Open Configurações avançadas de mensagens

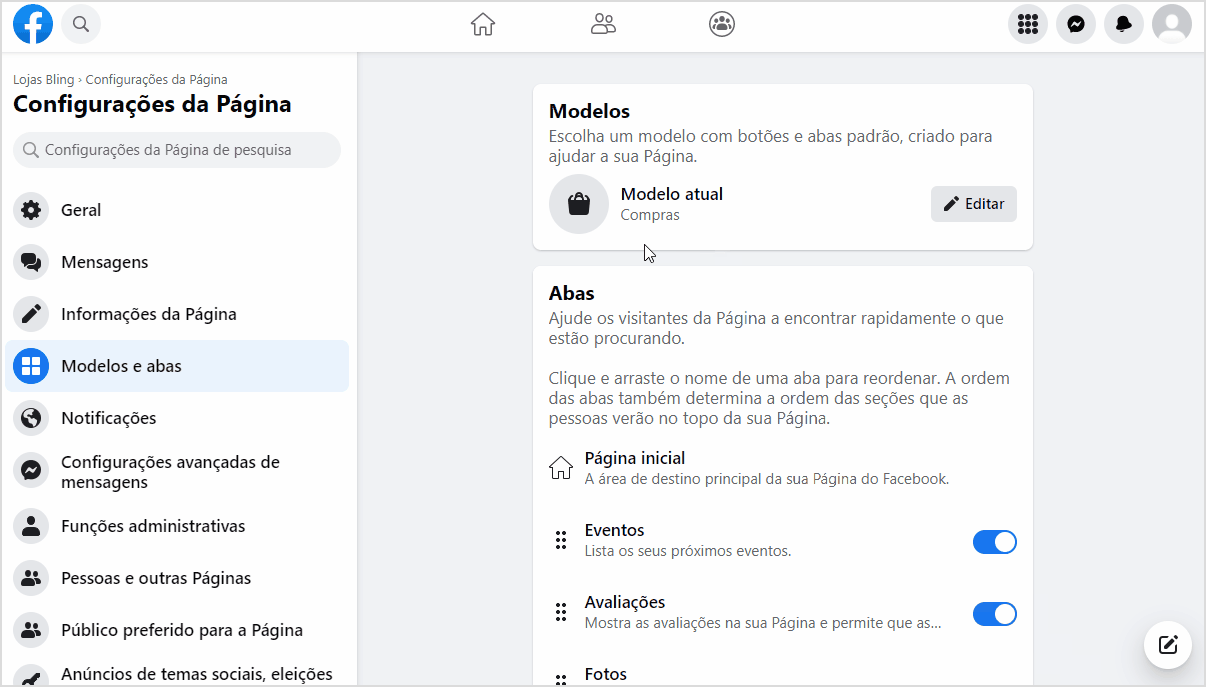[x=177, y=472]
